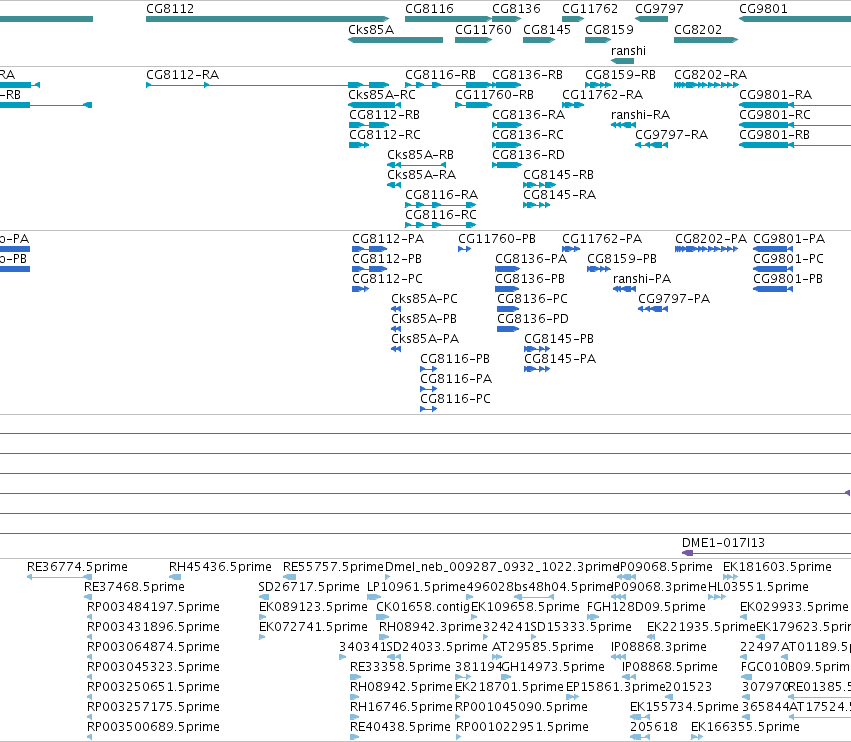
Task: Select the CG9801-PA protein feature
Action: click(773, 249)
